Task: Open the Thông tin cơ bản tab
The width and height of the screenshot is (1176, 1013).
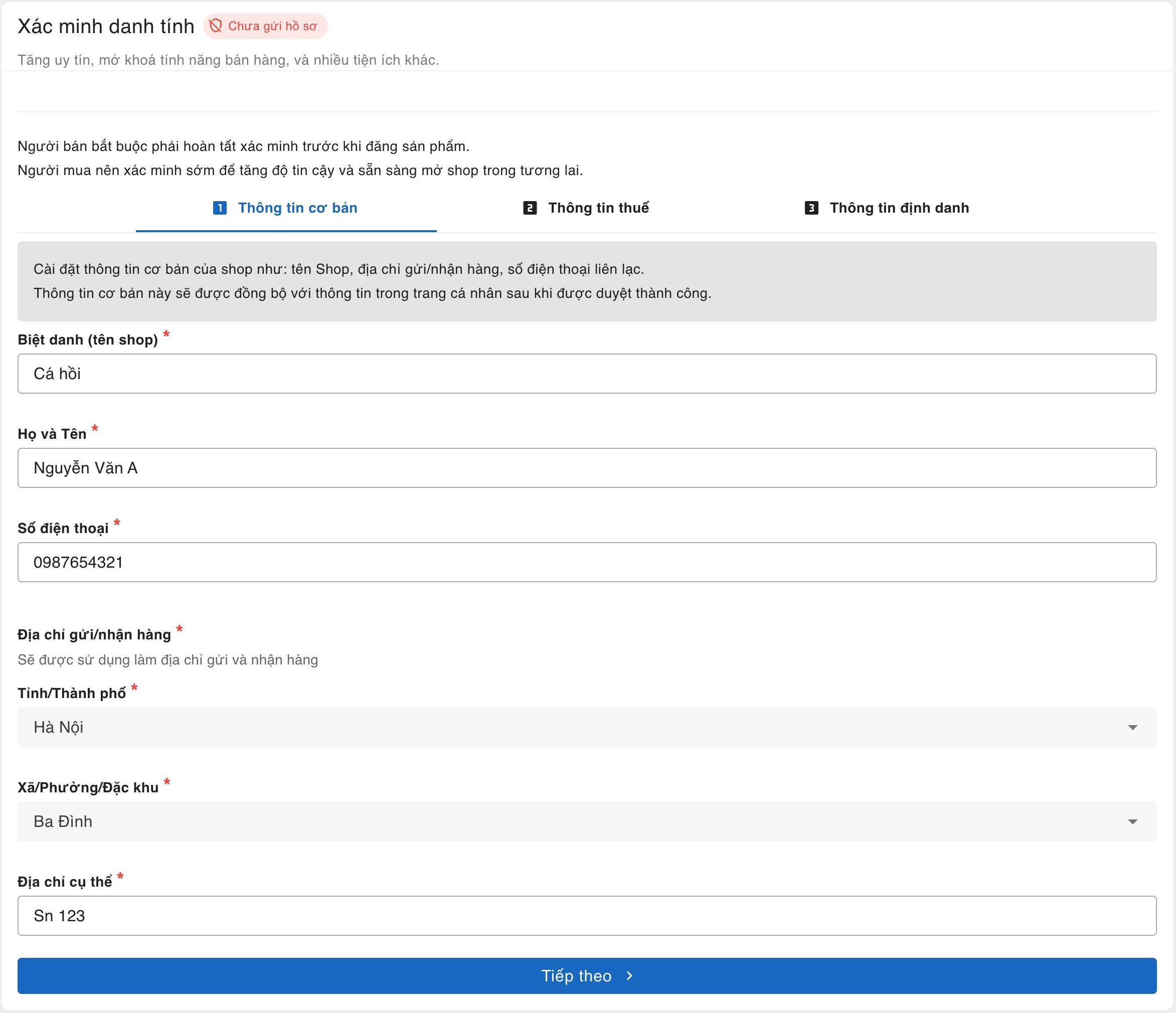Action: 286,208
